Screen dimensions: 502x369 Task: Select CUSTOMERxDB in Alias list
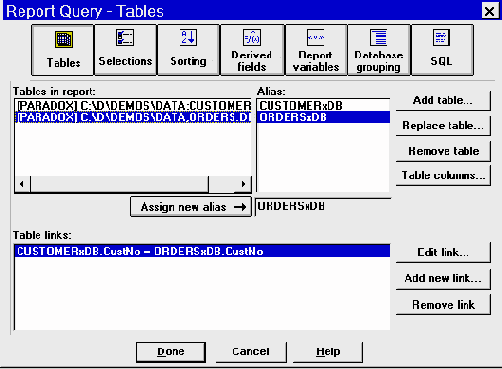tap(323, 106)
